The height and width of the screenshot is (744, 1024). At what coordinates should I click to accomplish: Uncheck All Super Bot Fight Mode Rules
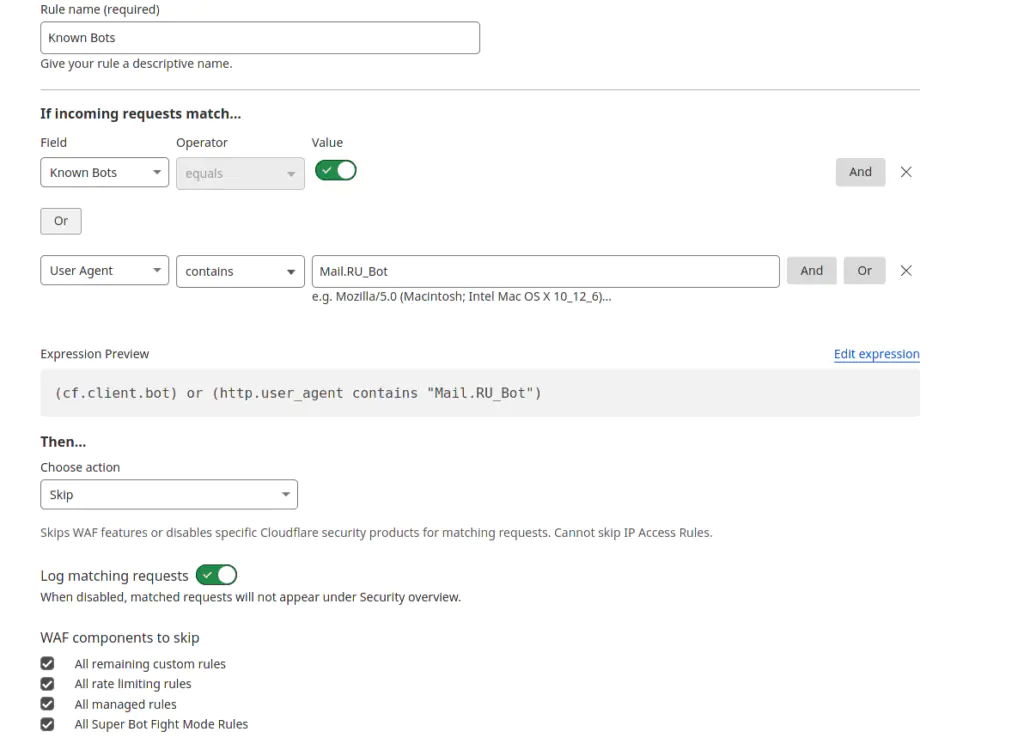(x=47, y=723)
